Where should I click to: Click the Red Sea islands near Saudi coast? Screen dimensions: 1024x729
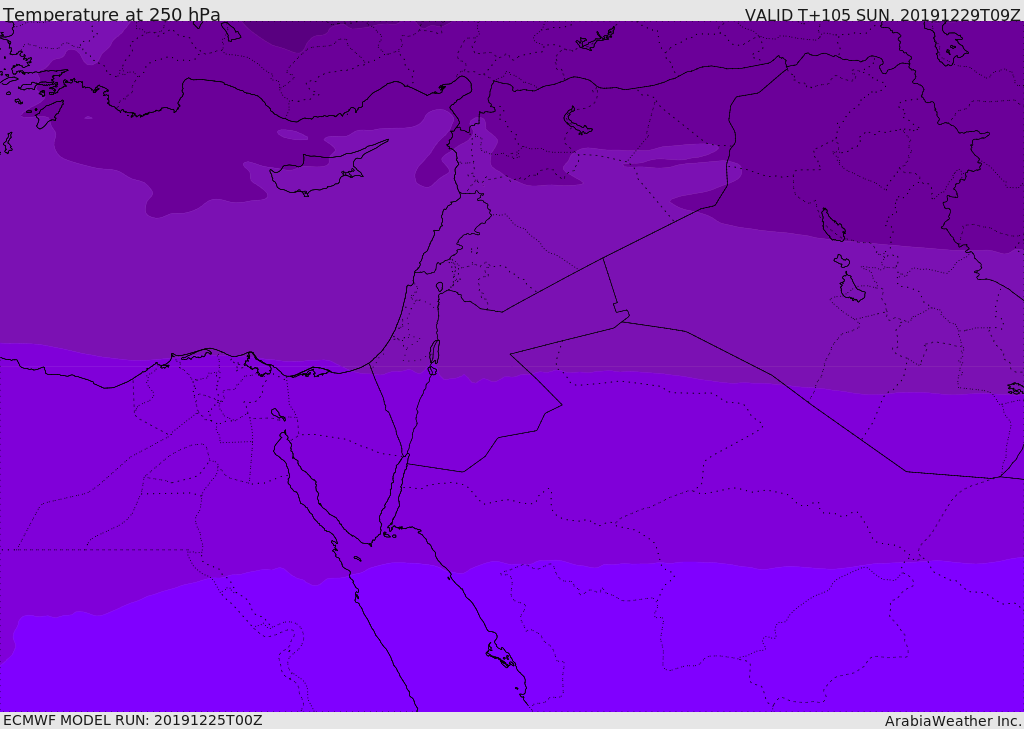(500, 657)
